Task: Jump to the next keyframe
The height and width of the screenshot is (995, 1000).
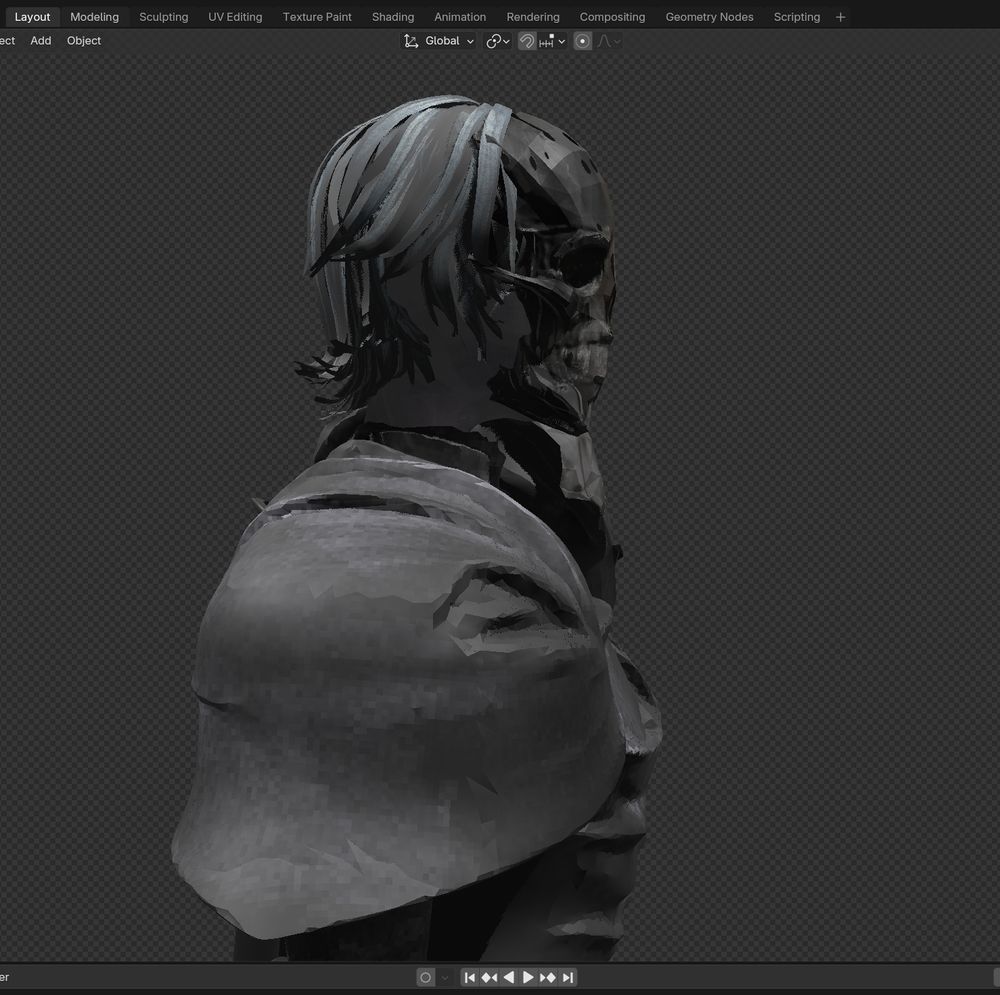Action: coord(548,977)
